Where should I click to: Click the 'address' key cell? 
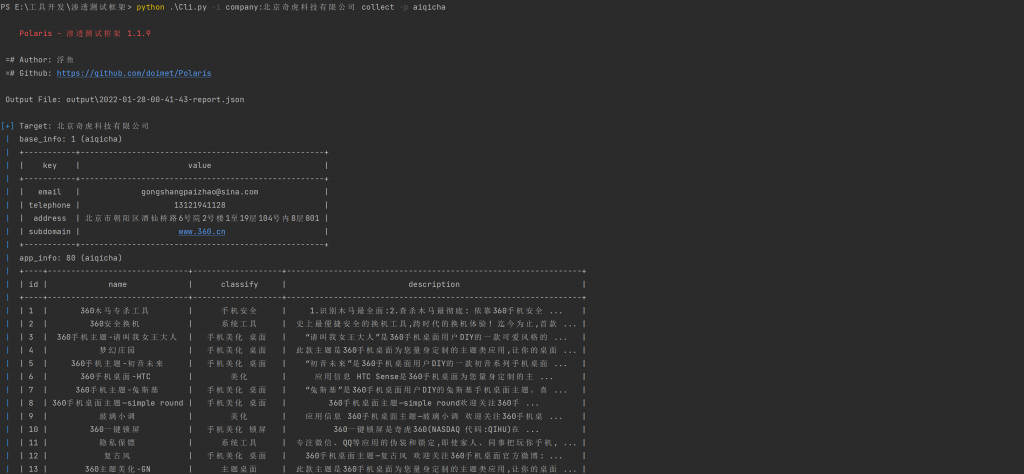tap(50, 218)
